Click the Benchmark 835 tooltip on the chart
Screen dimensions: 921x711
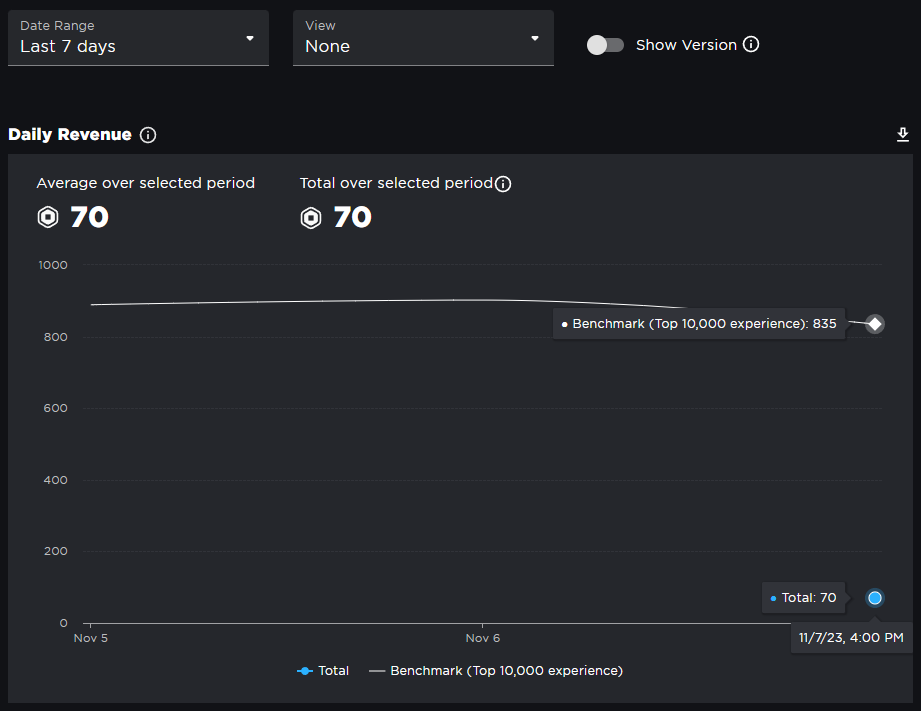tap(699, 323)
